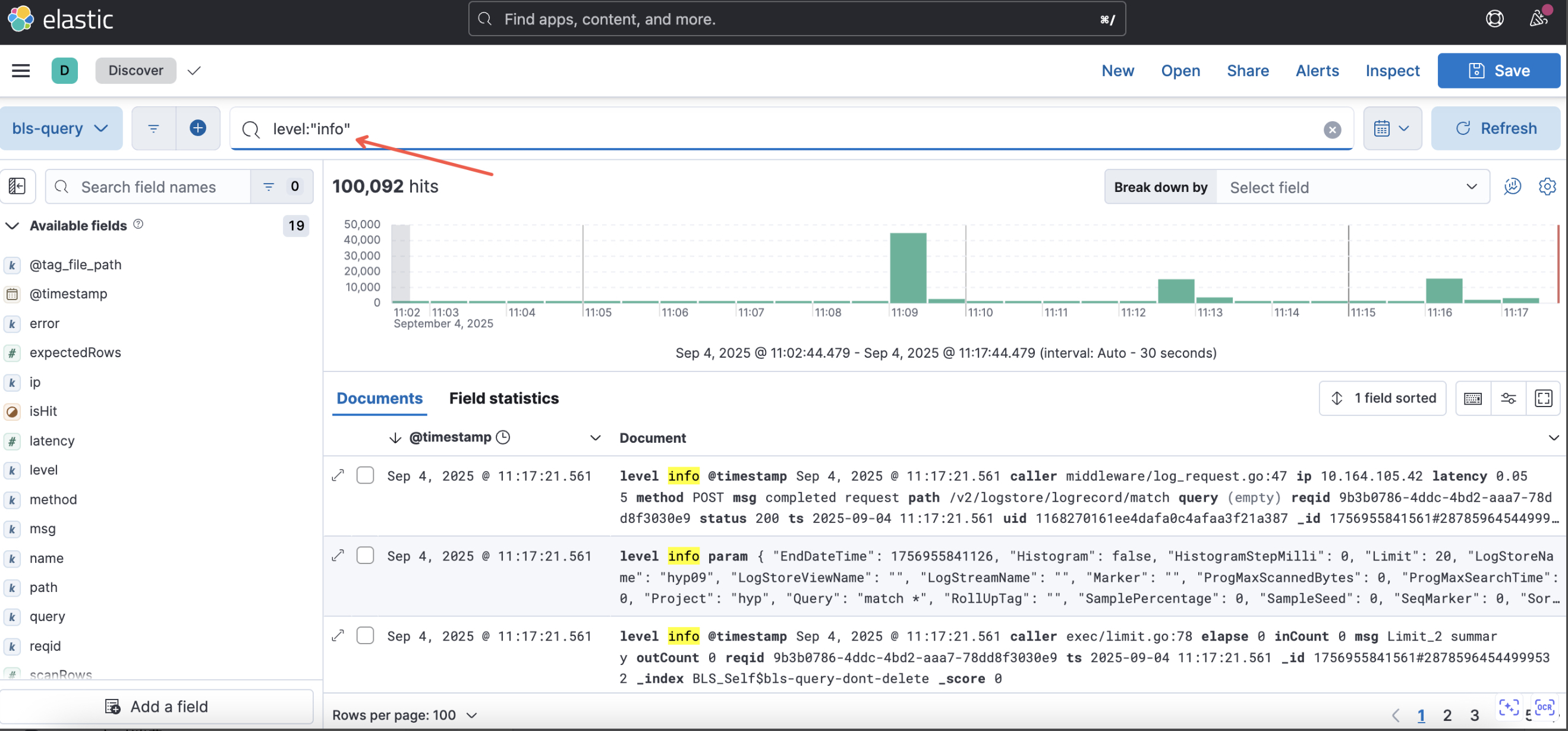Image resolution: width=1568 pixels, height=731 pixels.
Task: Open the filter options menu icon
Action: pos(153,128)
